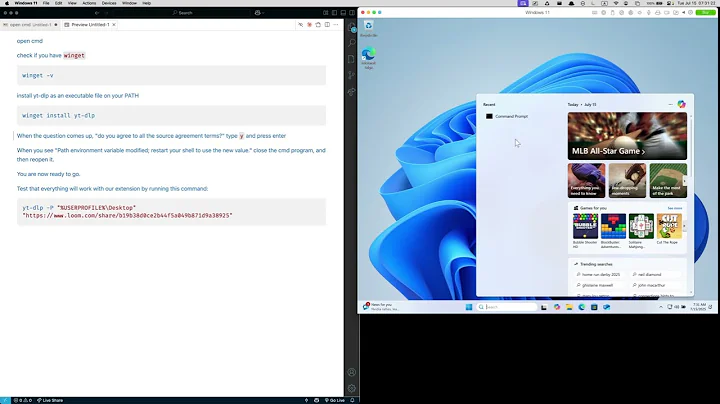Open Search in VS Code activity bar
The image size is (720, 404).
352,43
